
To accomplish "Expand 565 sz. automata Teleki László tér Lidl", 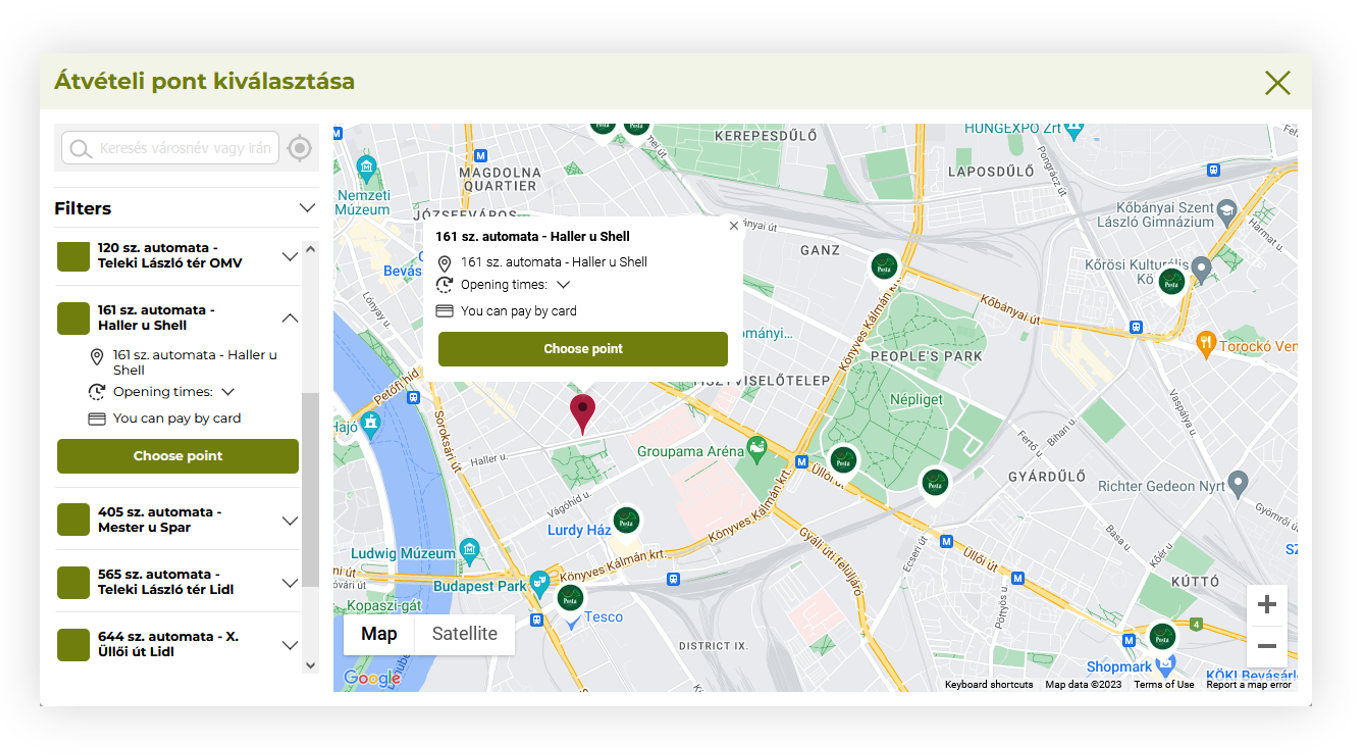I will click(290, 582).
